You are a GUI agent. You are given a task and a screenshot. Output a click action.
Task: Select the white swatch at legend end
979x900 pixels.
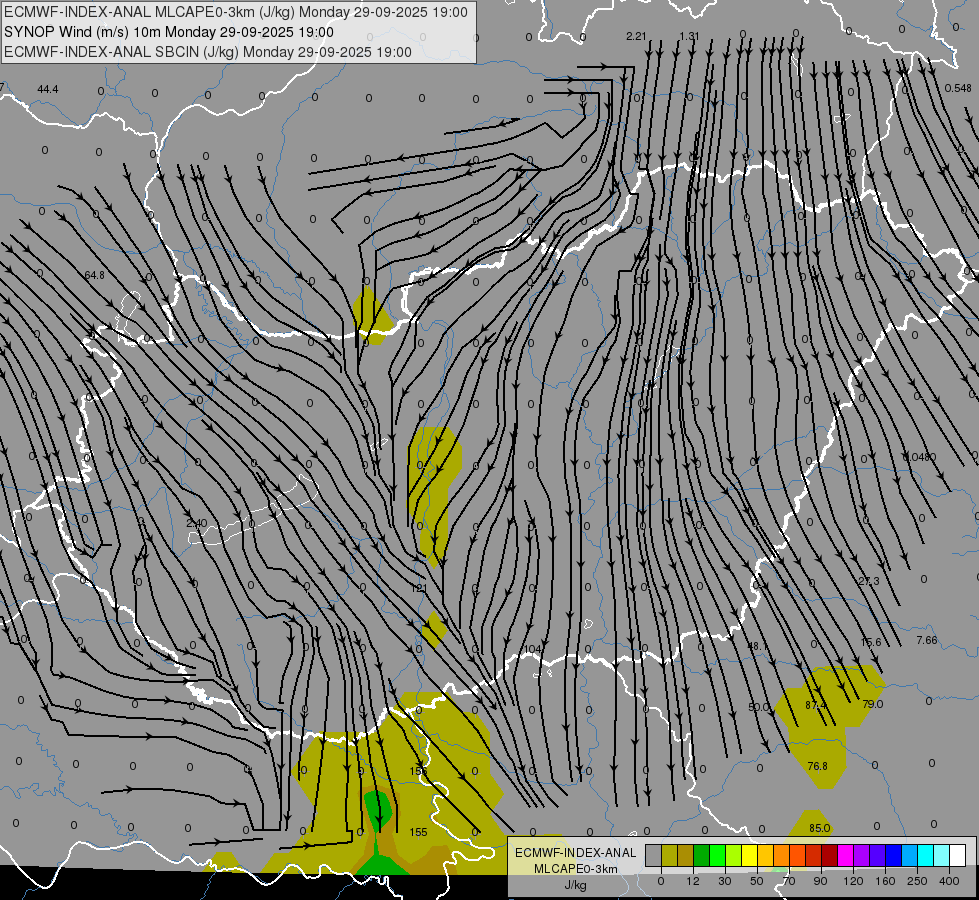957,855
